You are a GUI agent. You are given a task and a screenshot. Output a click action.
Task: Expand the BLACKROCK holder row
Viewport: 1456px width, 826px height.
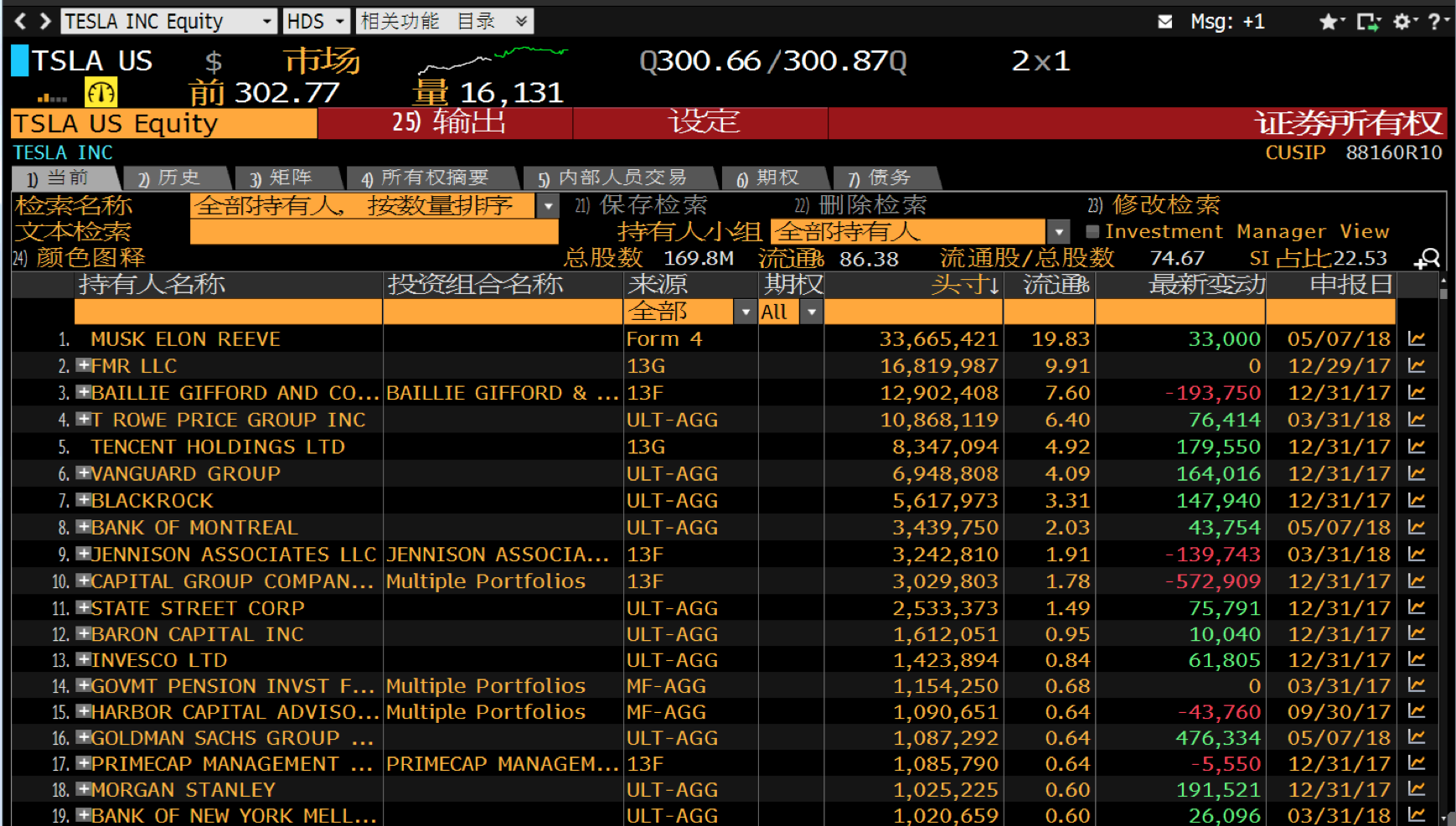[83, 499]
